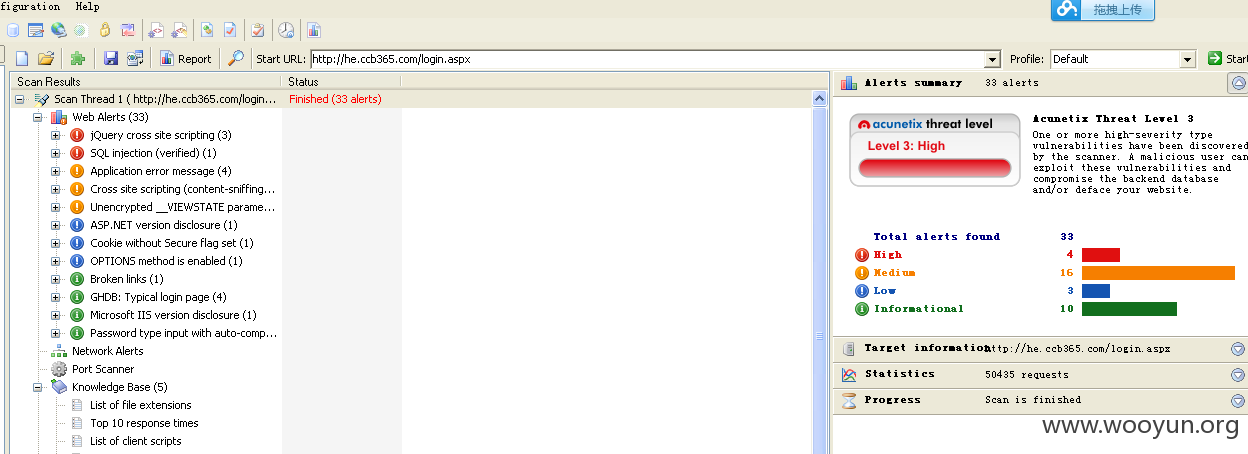The image size is (1248, 454).
Task: Open the Configuration menu
Action: 30,6
